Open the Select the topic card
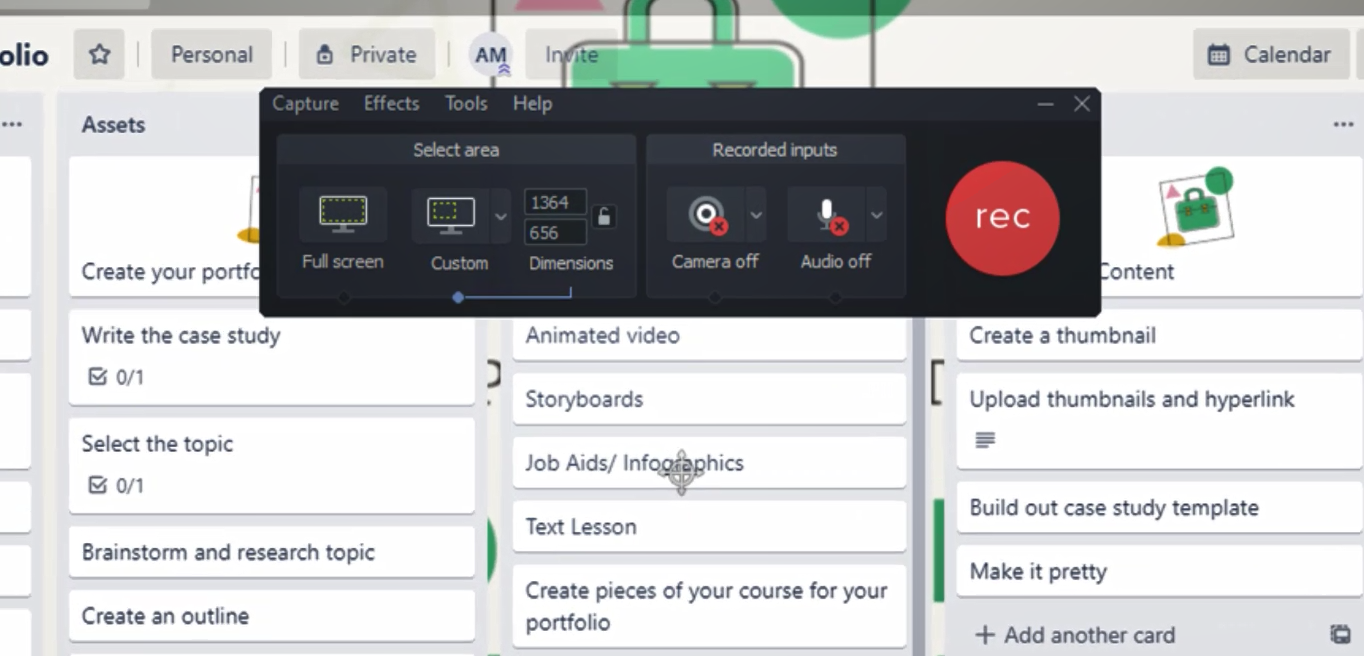 [x=271, y=465]
